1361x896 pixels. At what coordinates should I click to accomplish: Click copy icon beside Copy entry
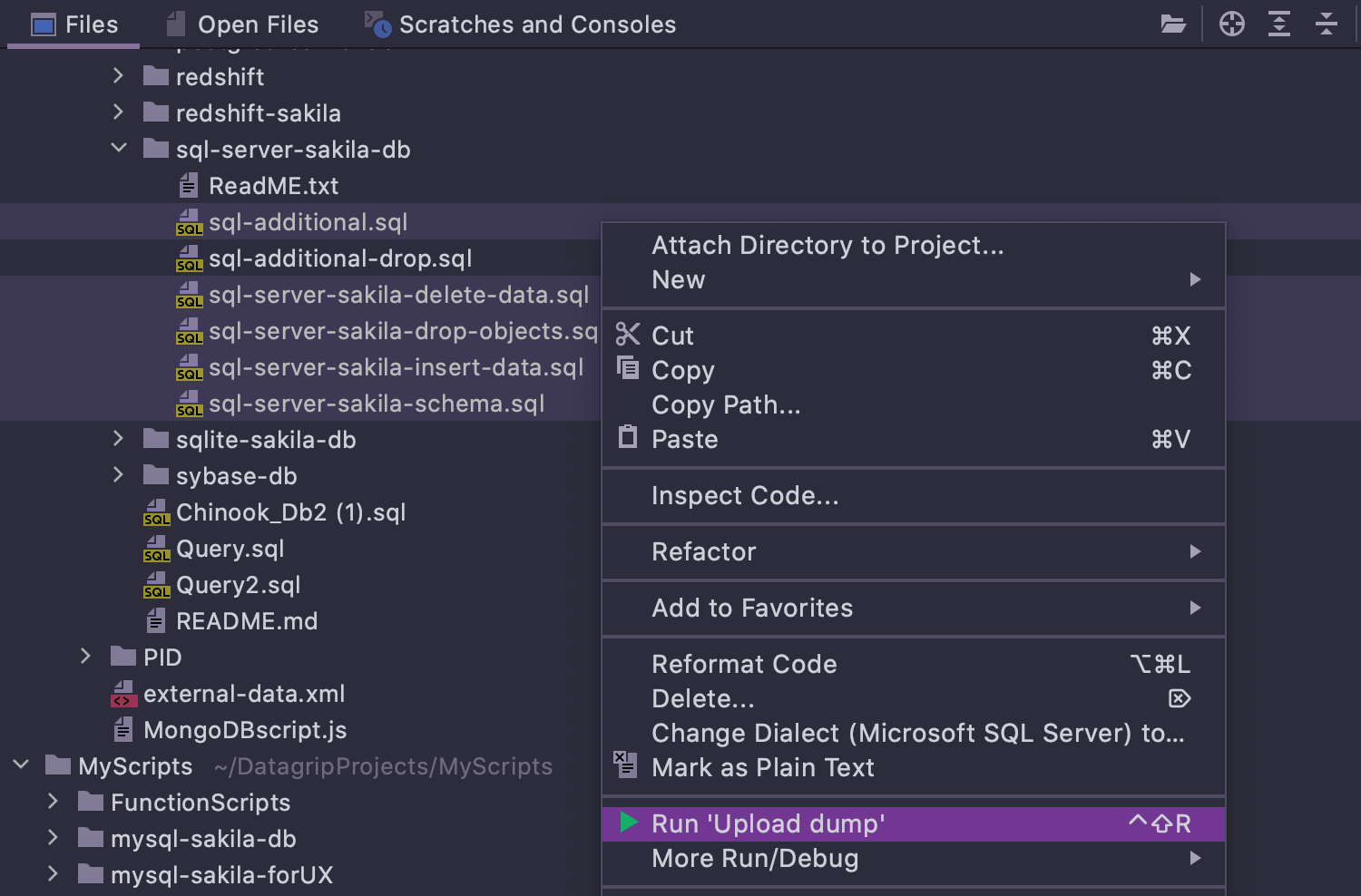click(628, 367)
